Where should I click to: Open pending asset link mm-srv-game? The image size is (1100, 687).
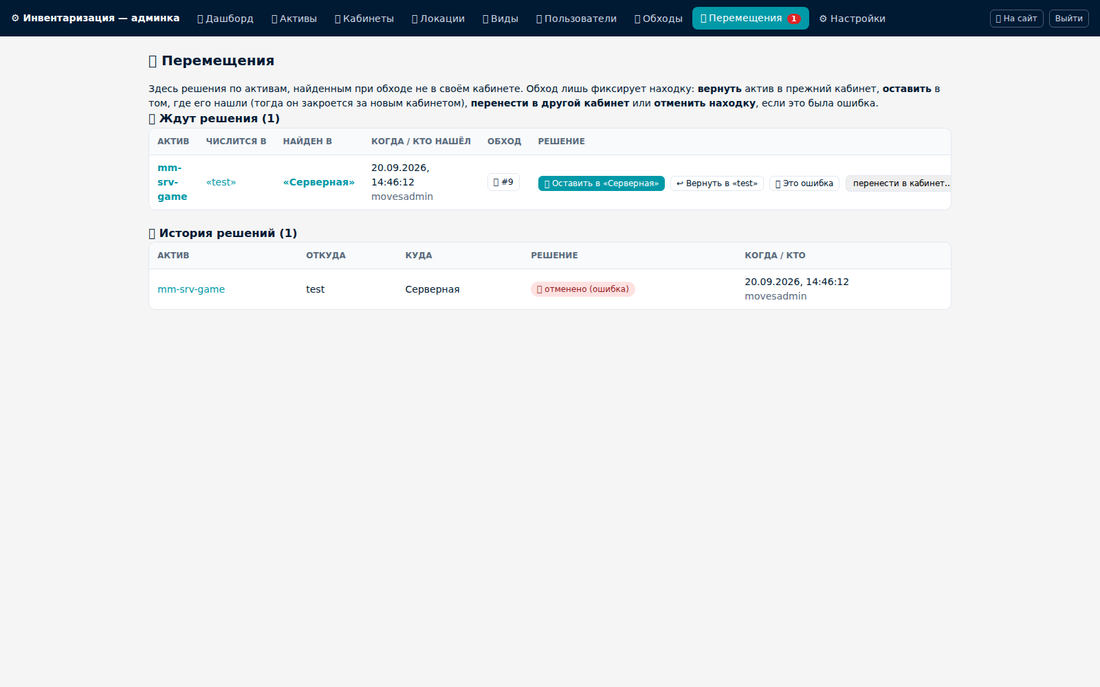173,182
